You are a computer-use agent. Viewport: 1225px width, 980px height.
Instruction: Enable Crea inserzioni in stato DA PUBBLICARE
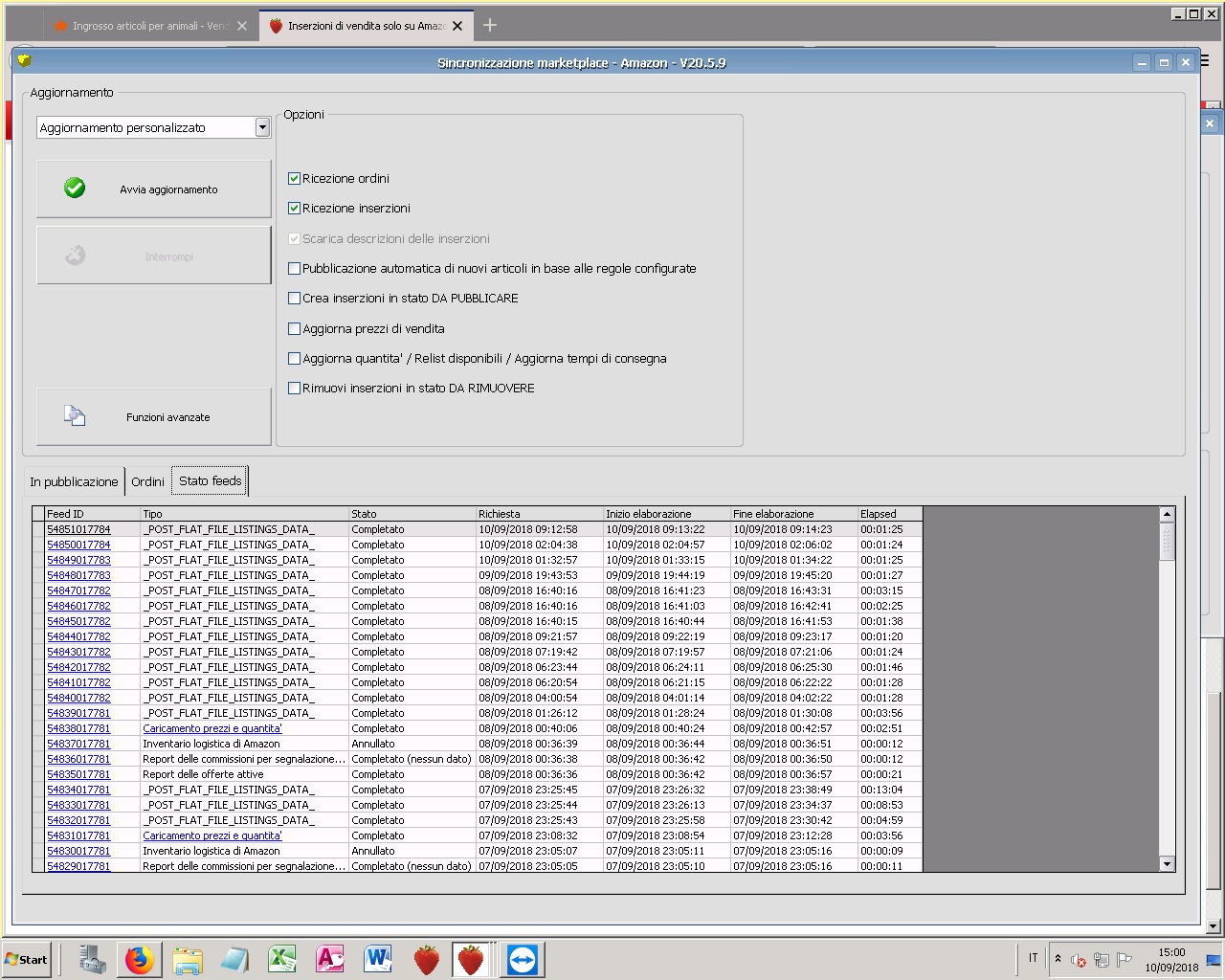[295, 298]
